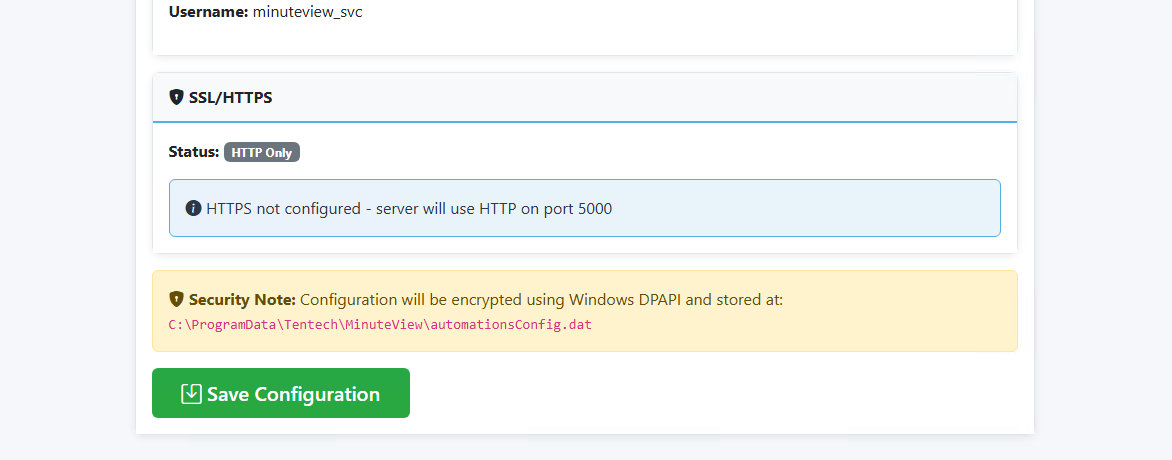The image size is (1172, 460).
Task: Click the 'HTTPS not configured' message text
Action: [x=280, y=209]
